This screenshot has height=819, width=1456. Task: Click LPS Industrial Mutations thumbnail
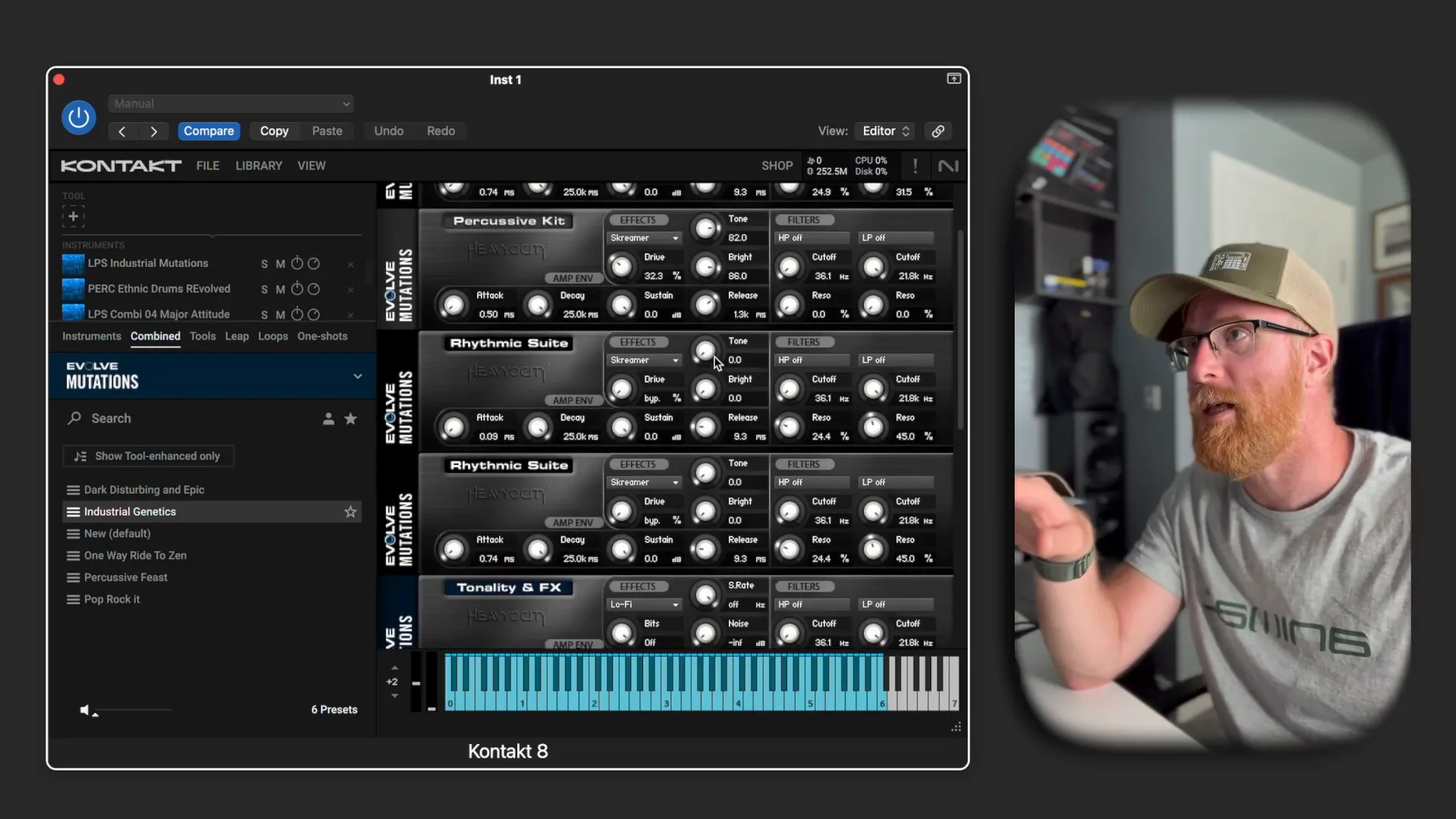point(73,264)
